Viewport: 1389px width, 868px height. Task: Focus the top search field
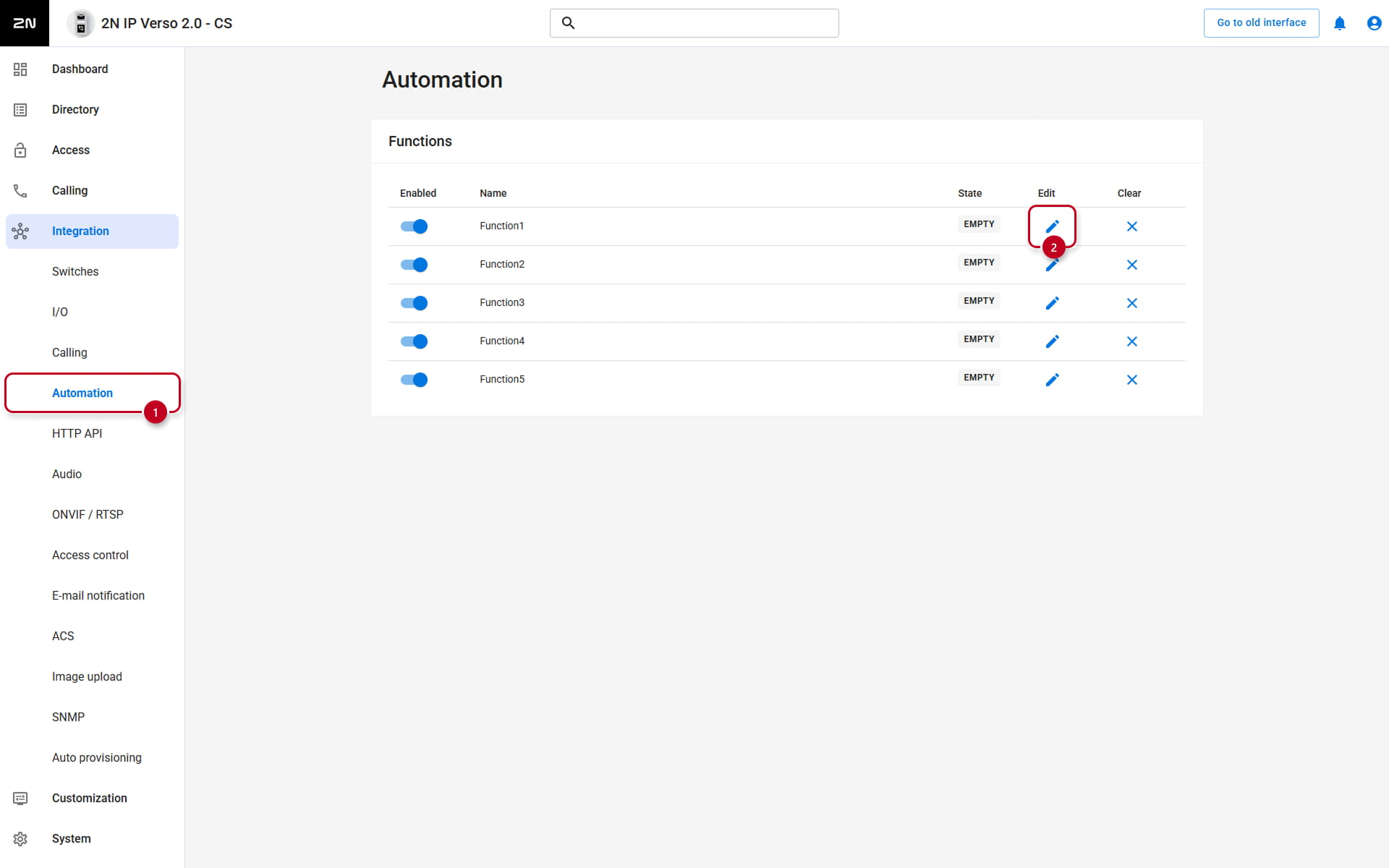(694, 23)
